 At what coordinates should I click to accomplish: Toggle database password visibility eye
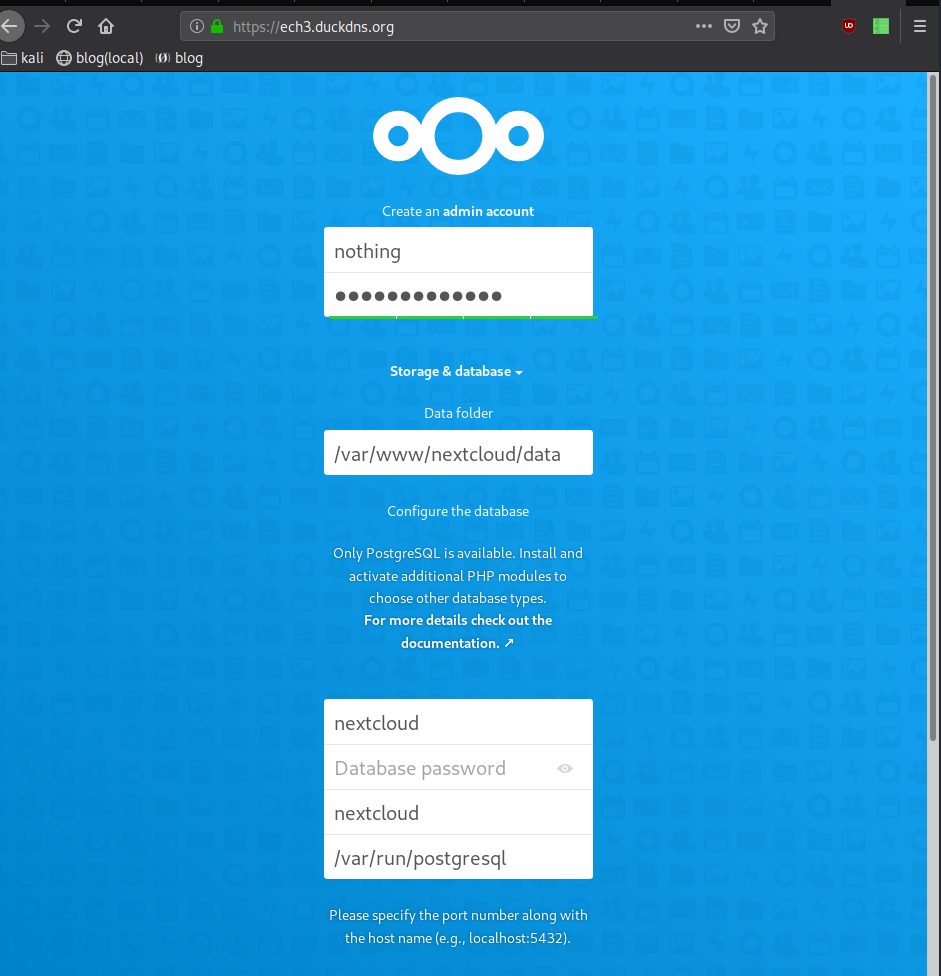pyautogui.click(x=564, y=768)
